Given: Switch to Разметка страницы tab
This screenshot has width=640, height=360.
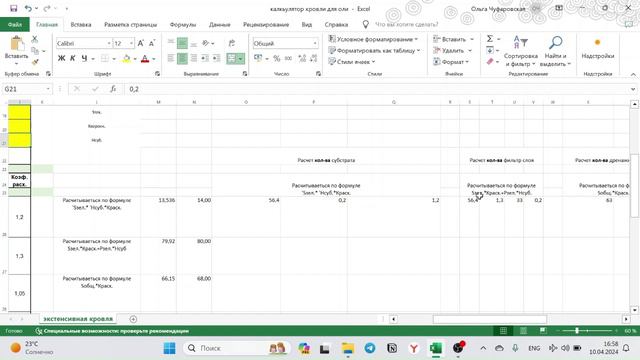Looking at the screenshot, I should pyautogui.click(x=131, y=24).
